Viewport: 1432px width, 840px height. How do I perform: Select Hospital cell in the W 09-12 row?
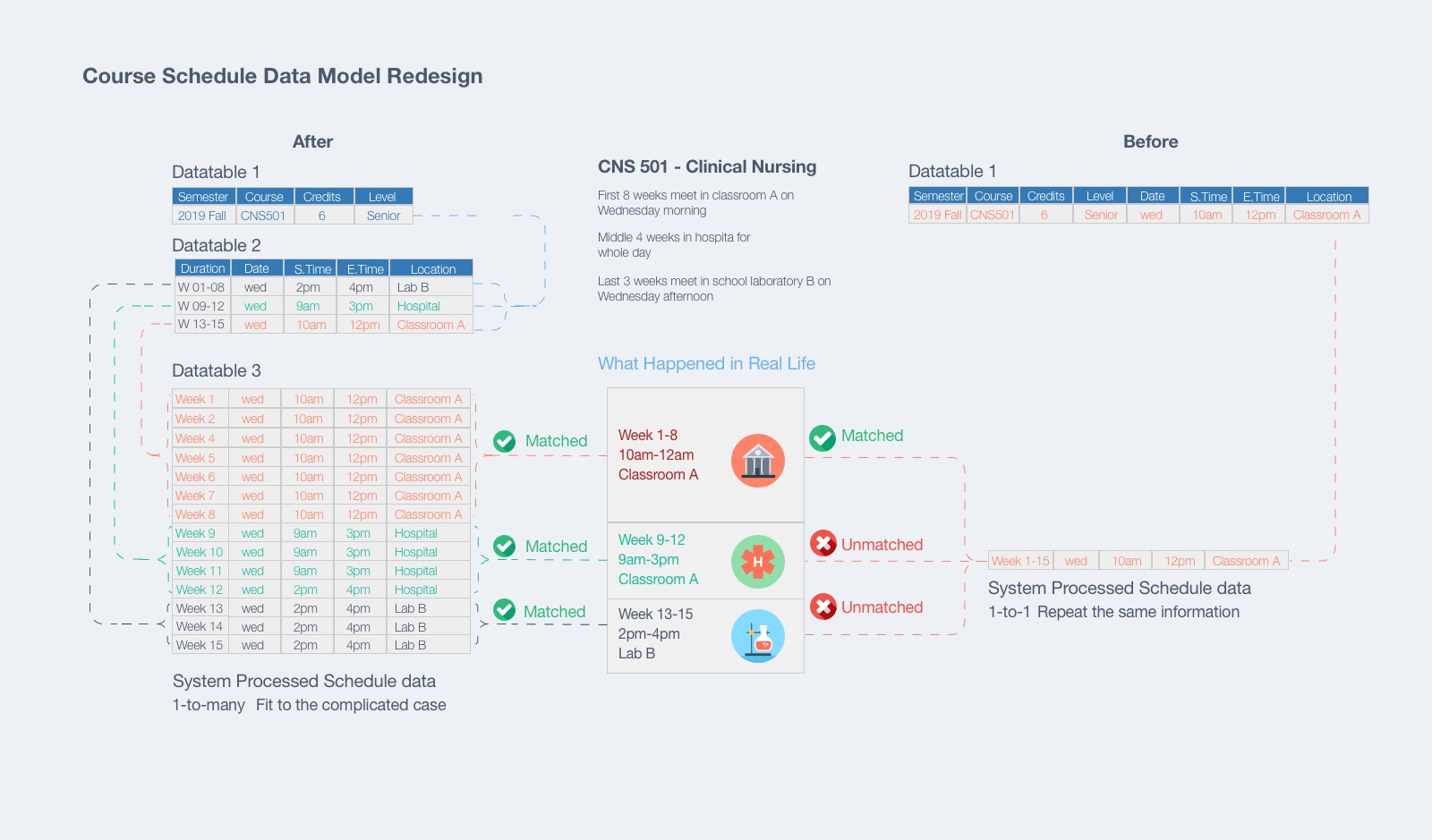(418, 306)
